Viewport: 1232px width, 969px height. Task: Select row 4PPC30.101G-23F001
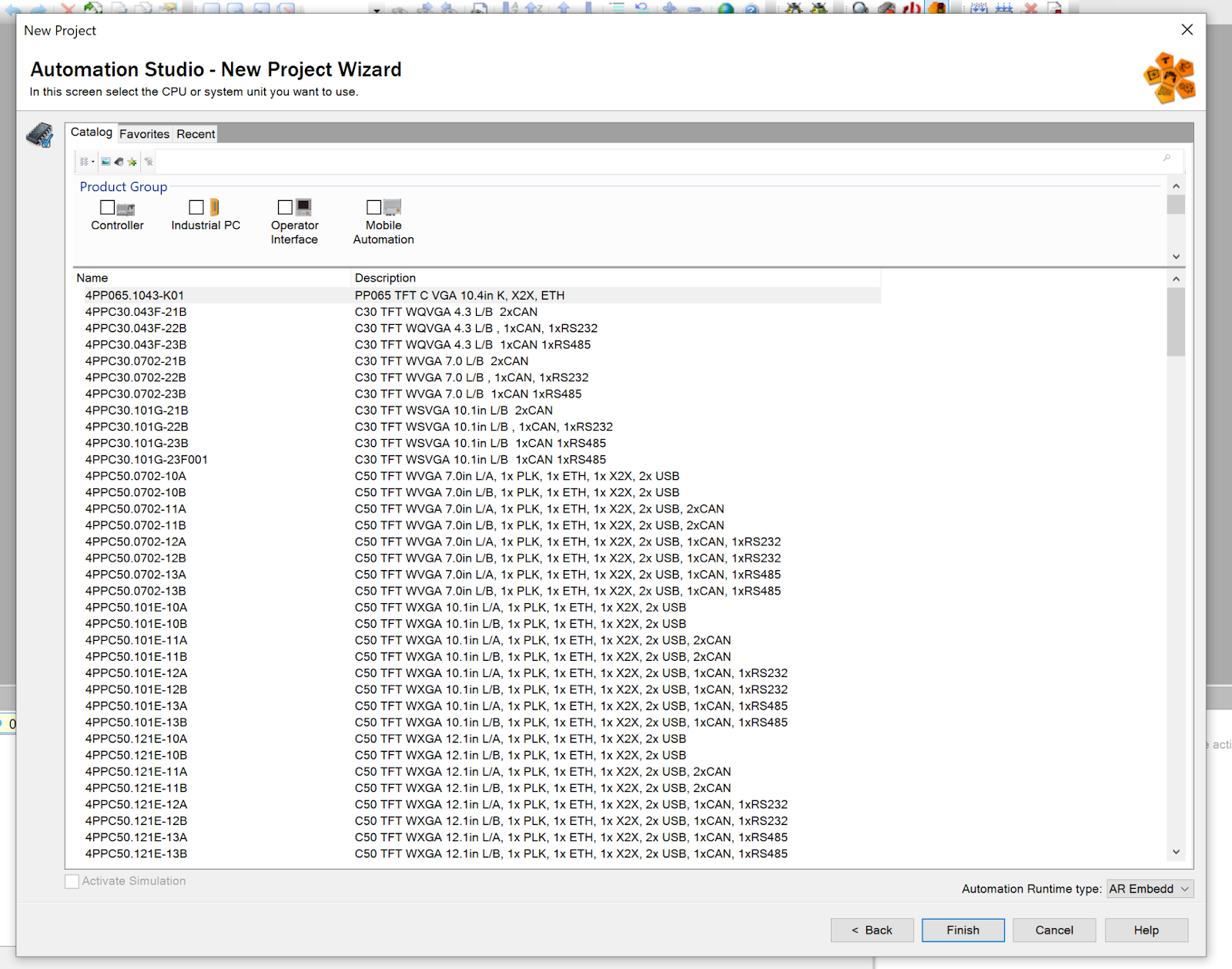(477, 460)
